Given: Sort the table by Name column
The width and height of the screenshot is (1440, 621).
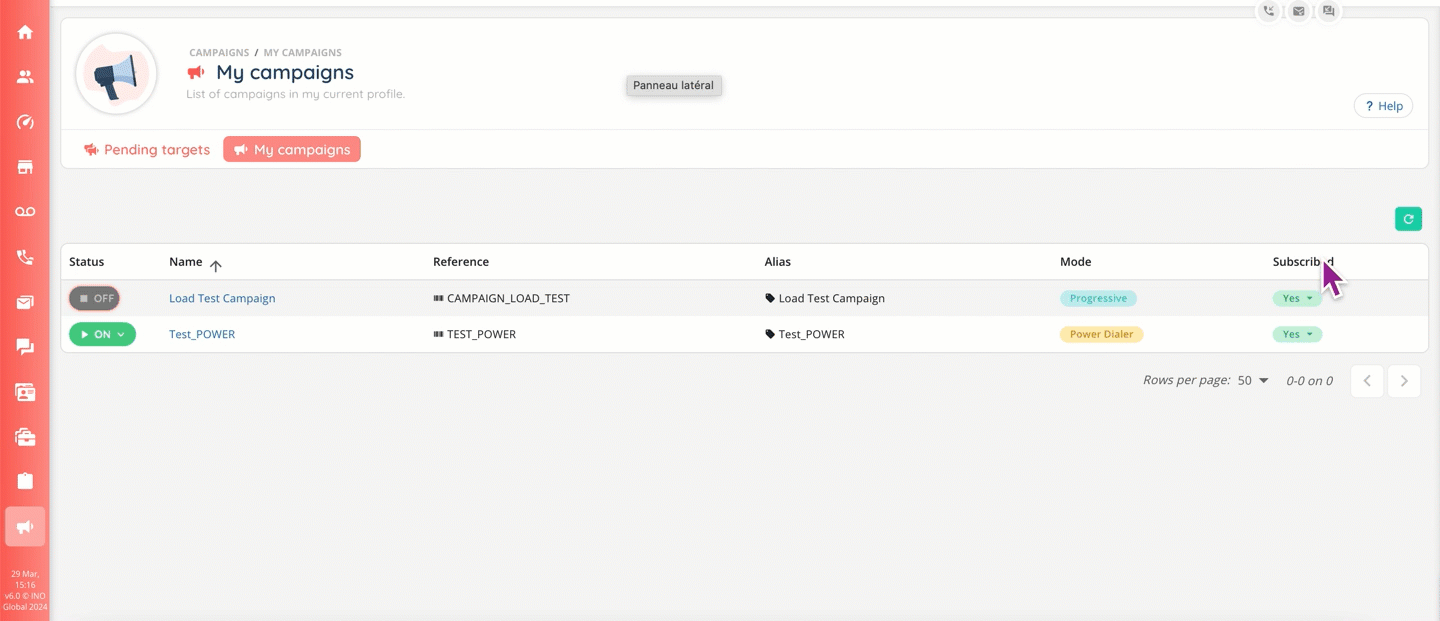Looking at the screenshot, I should point(186,262).
